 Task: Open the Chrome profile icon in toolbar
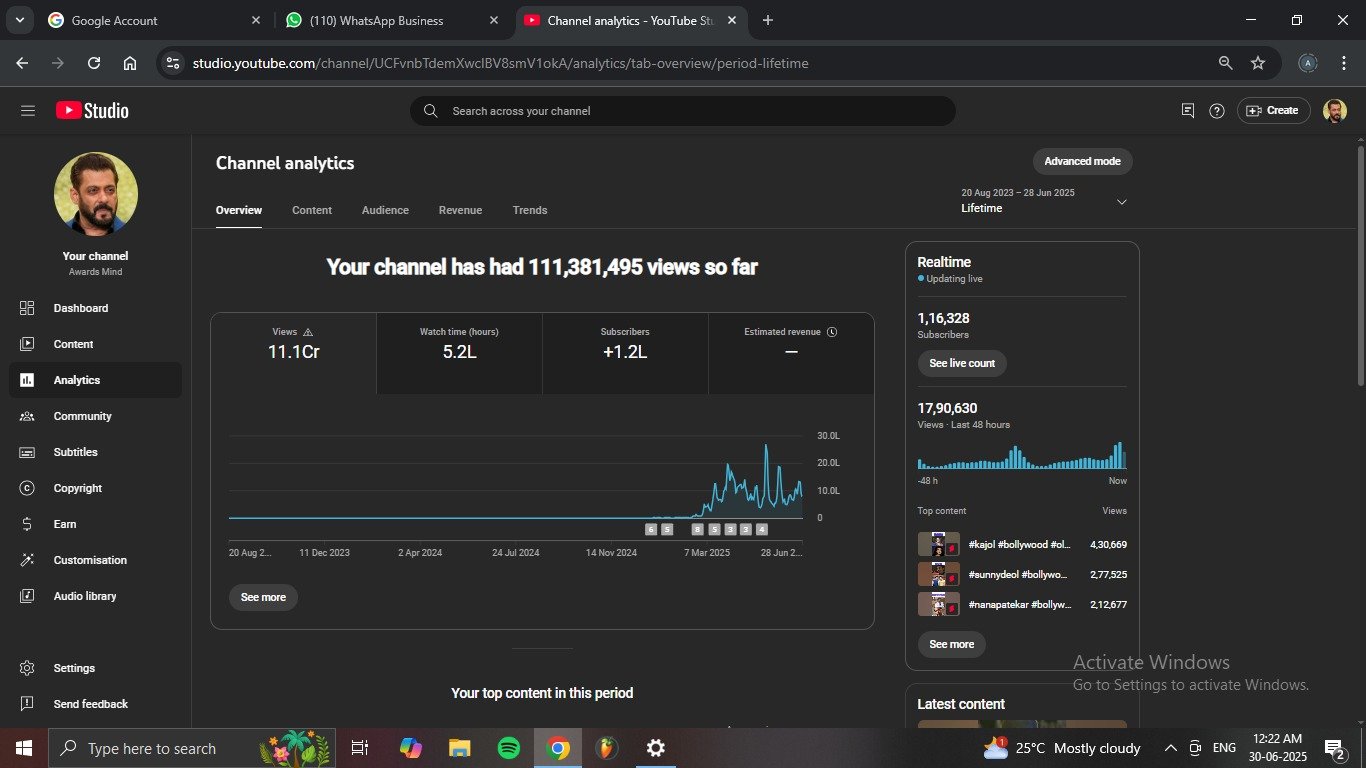click(x=1307, y=63)
